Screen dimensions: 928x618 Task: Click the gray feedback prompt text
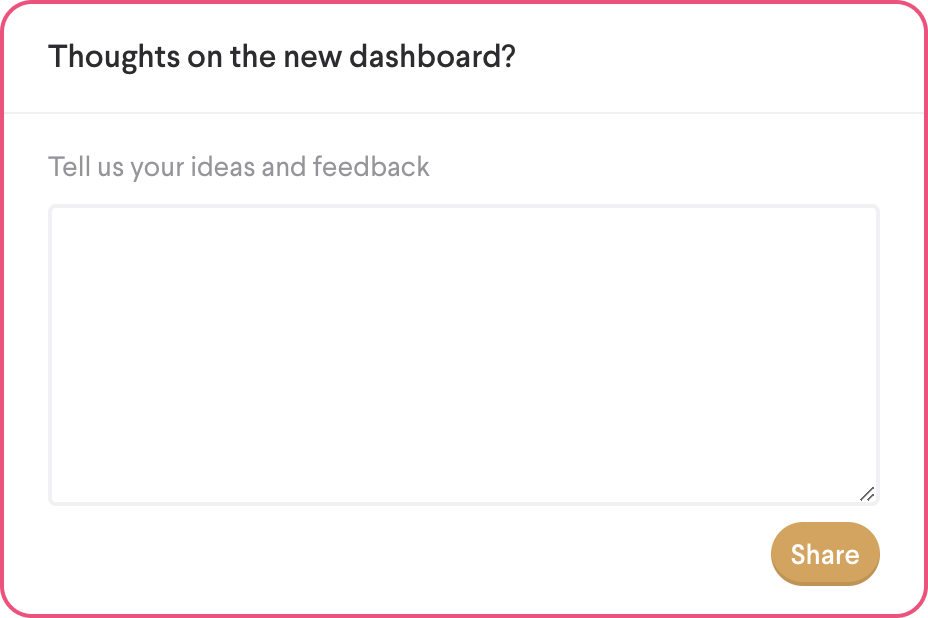[x=239, y=166]
